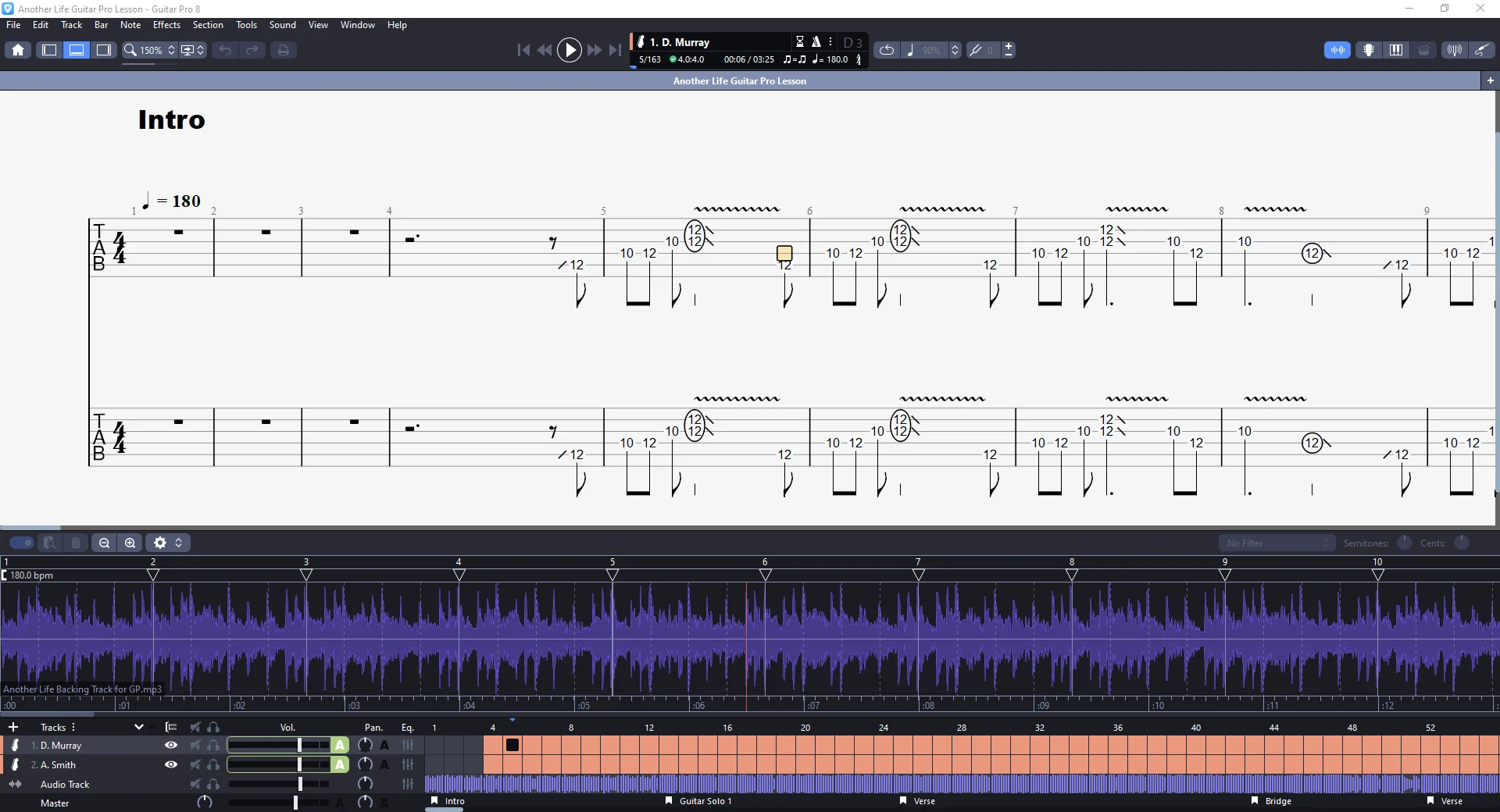Adjust the Semitones knob

click(x=1404, y=543)
